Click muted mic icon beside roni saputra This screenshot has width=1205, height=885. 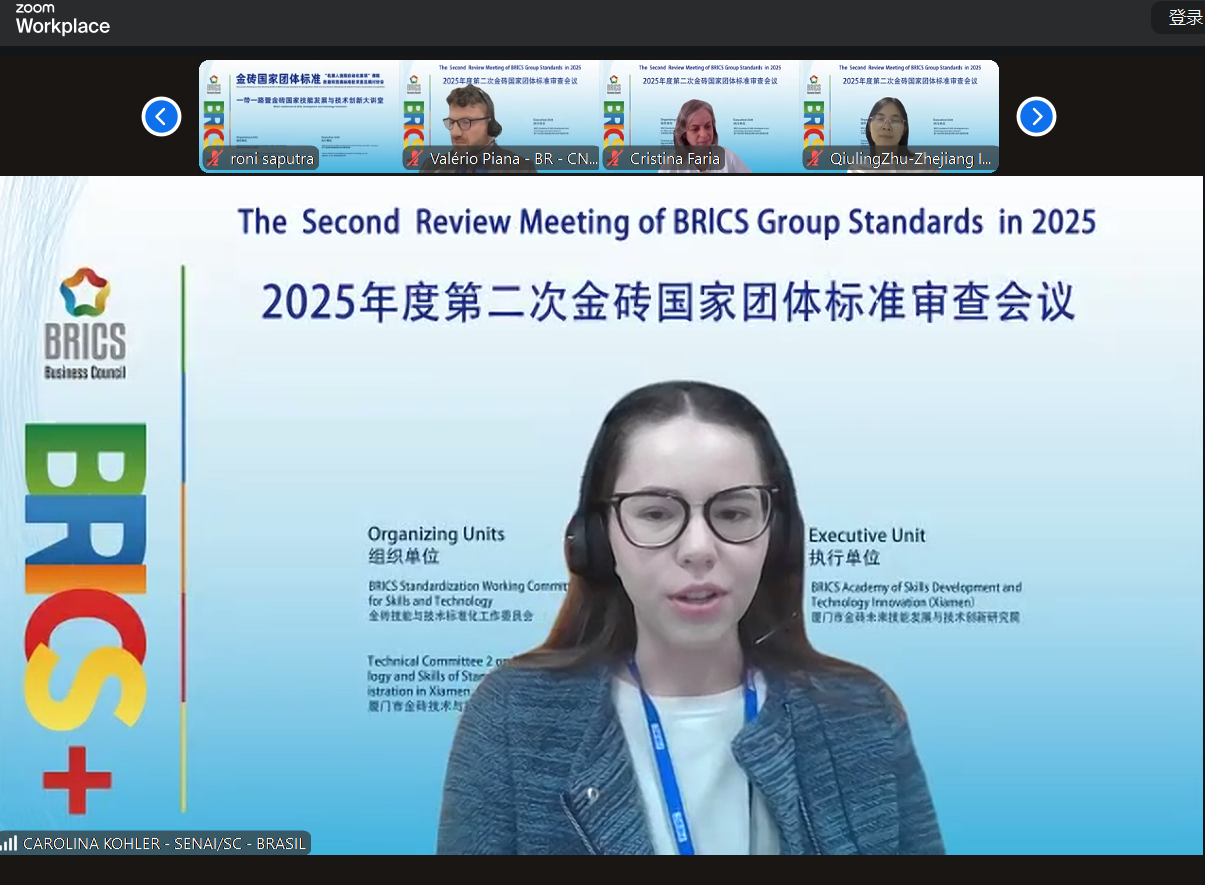point(214,159)
